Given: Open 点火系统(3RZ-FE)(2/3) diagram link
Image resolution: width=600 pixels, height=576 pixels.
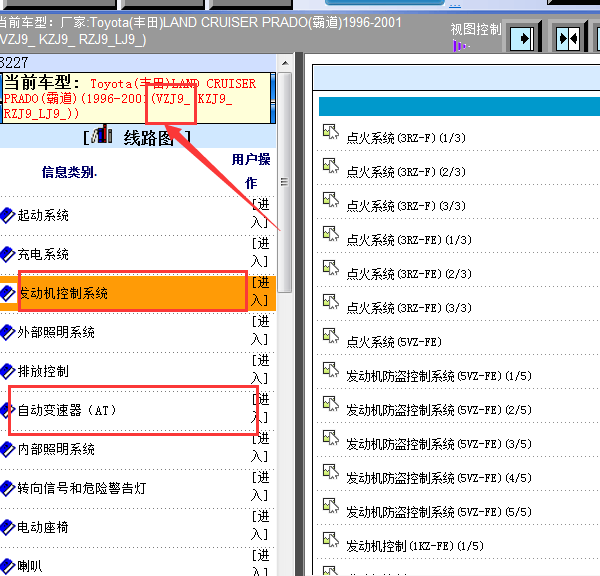Looking at the screenshot, I should [x=409, y=274].
